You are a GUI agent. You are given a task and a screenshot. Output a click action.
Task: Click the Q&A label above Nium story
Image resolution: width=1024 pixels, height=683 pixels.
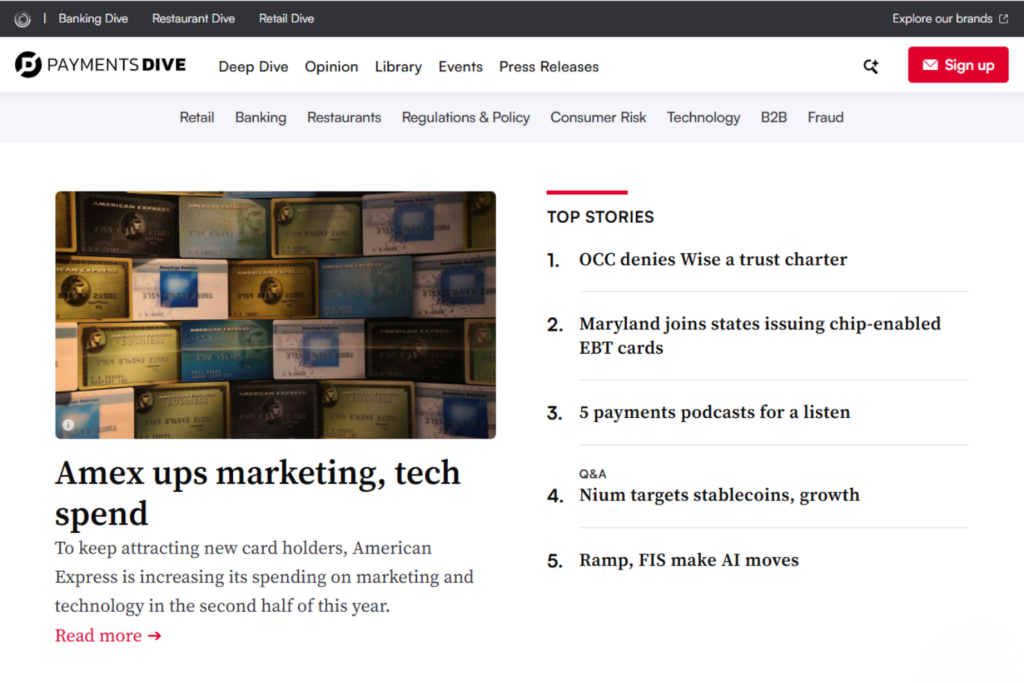point(592,474)
